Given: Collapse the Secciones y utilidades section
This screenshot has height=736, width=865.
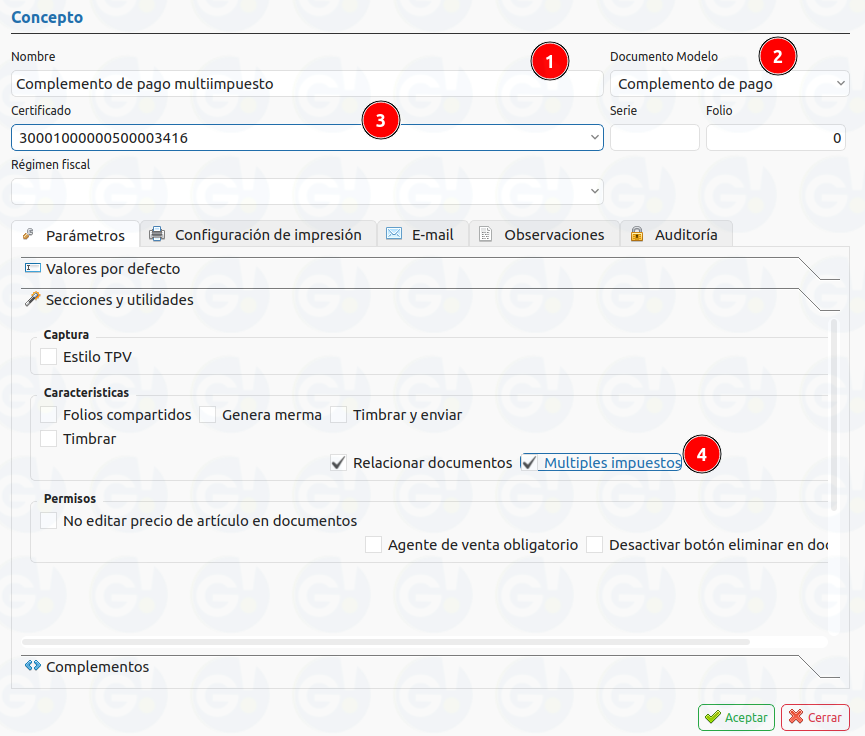Looking at the screenshot, I should click(430, 300).
